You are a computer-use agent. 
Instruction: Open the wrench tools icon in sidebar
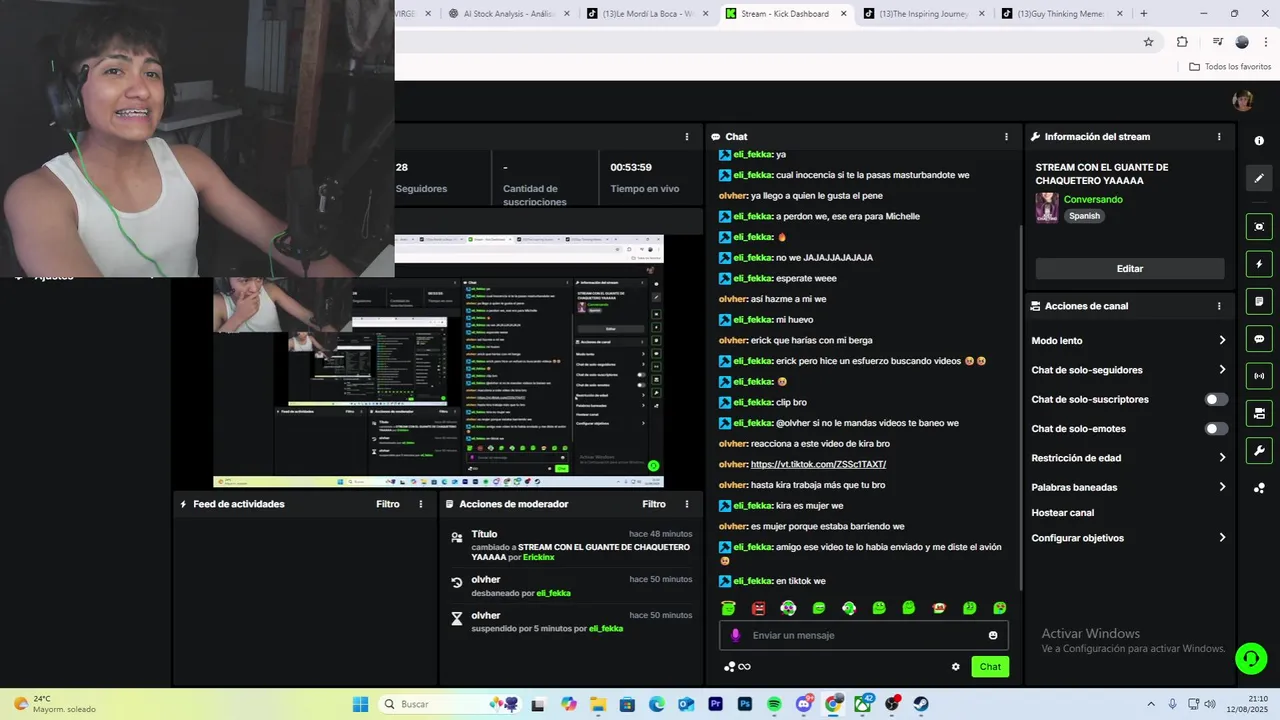click(1259, 450)
